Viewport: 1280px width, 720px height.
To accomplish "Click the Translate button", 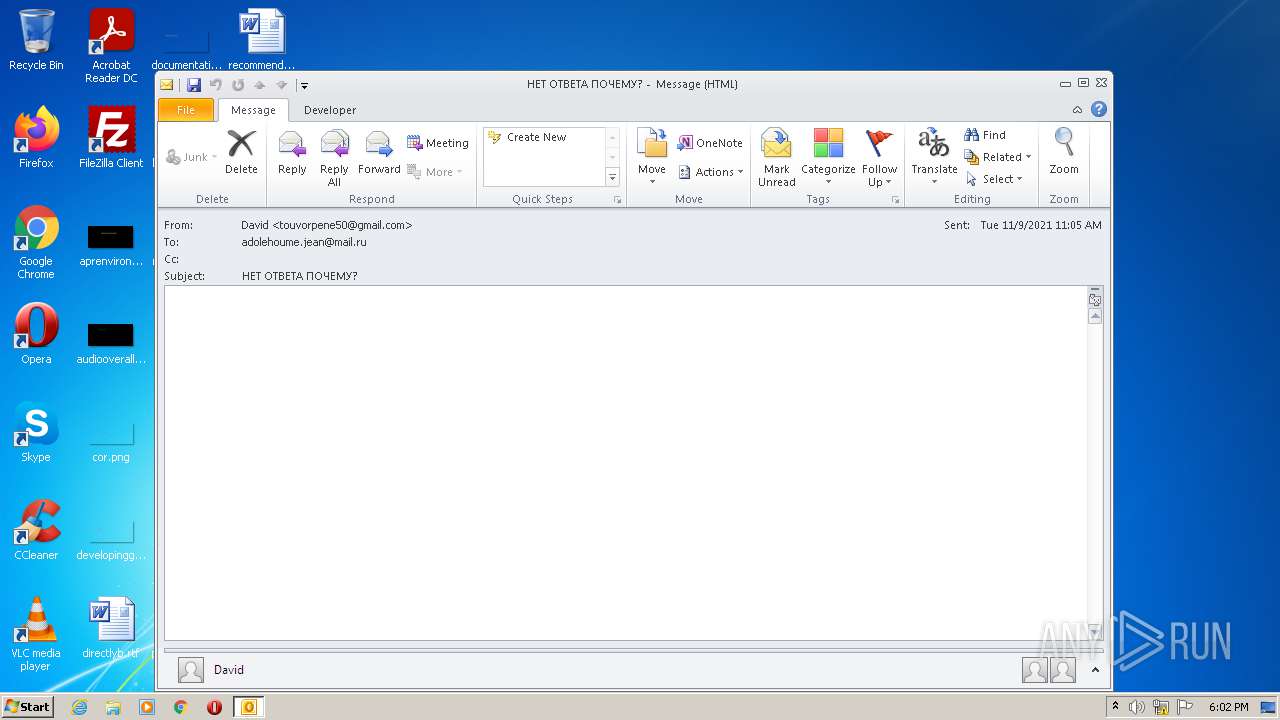I will coord(934,157).
